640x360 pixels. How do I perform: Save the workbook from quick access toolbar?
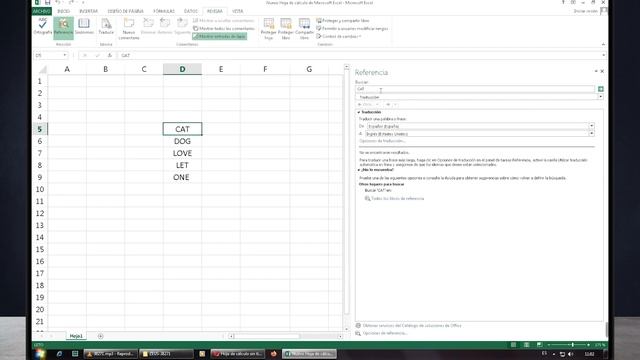(x=47, y=2)
